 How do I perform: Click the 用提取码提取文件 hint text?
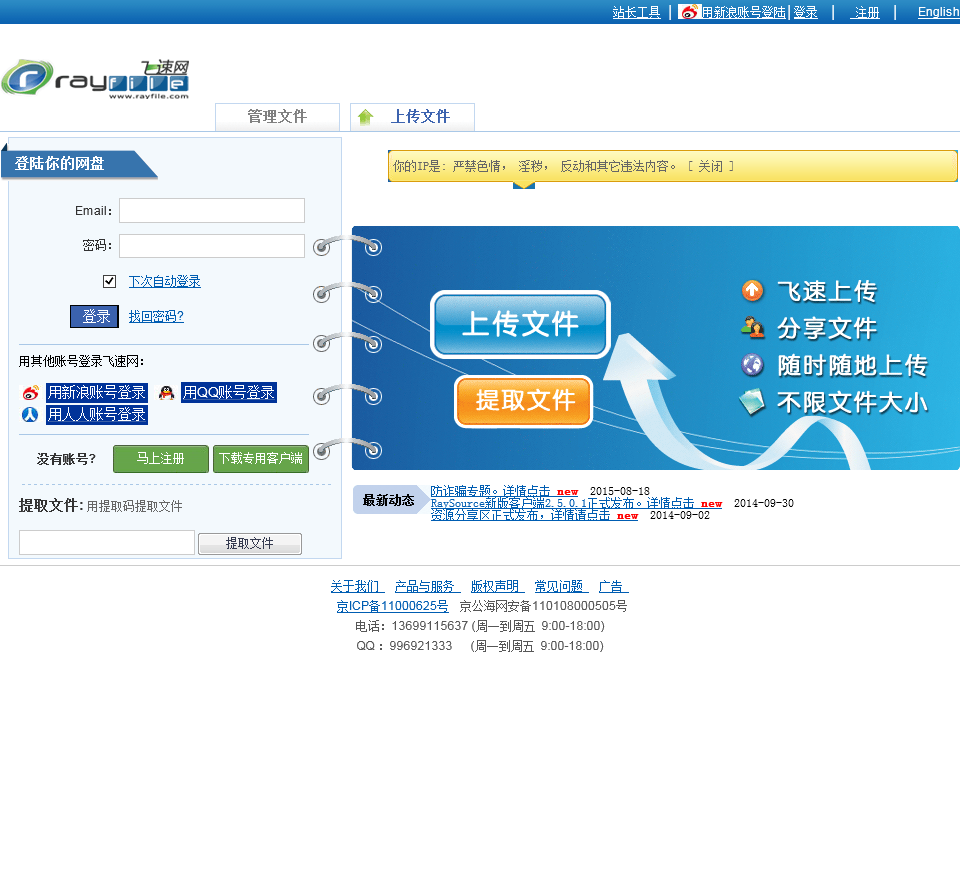point(135,506)
